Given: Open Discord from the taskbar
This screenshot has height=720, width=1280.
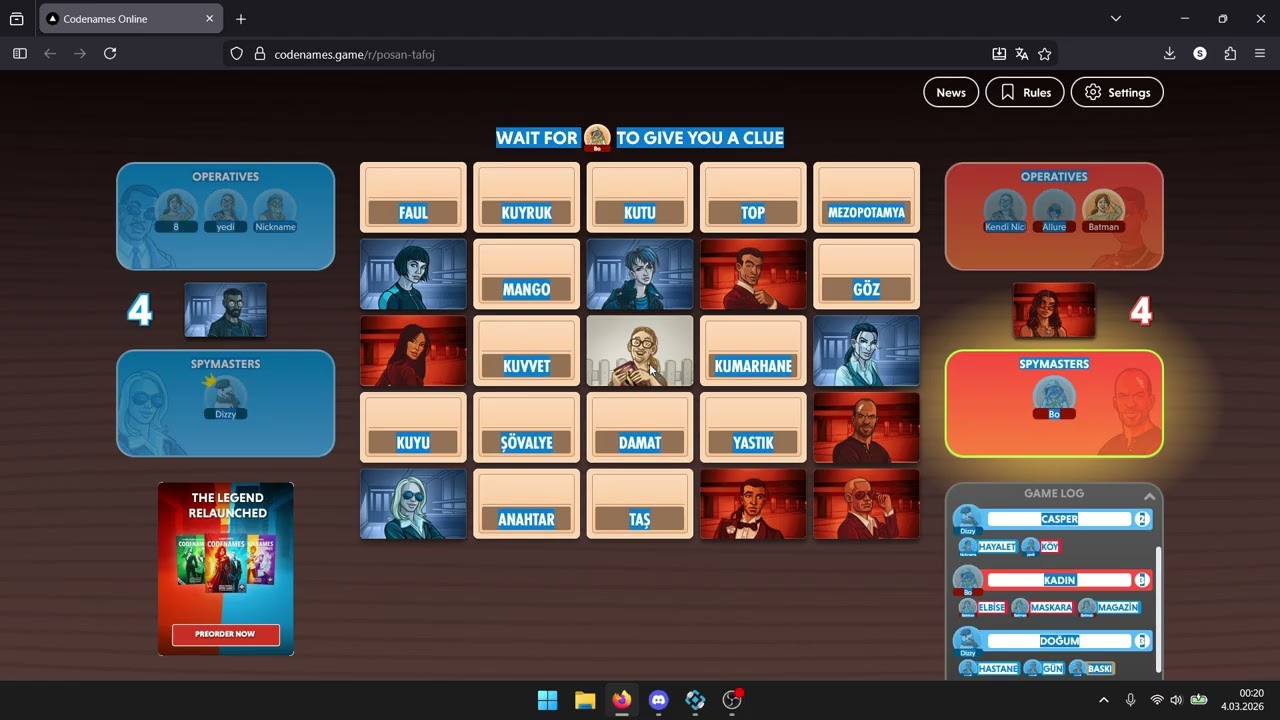Looking at the screenshot, I should pyautogui.click(x=658, y=700).
